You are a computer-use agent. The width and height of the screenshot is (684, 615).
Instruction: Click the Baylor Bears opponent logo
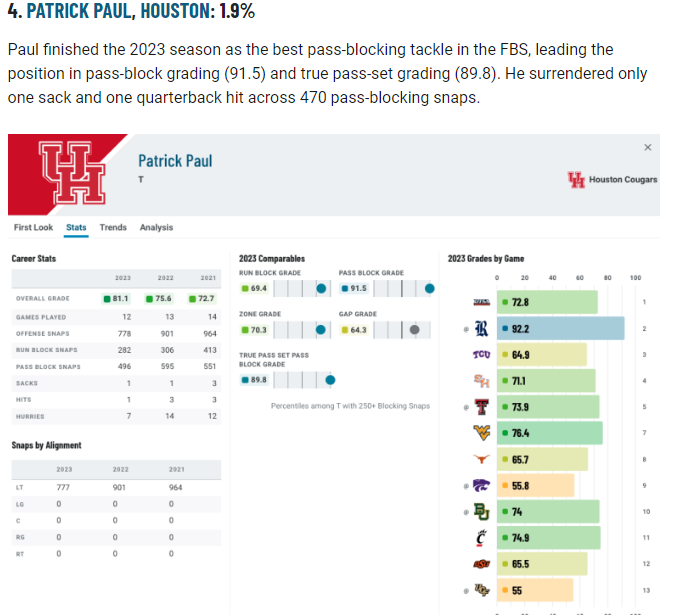point(481,511)
